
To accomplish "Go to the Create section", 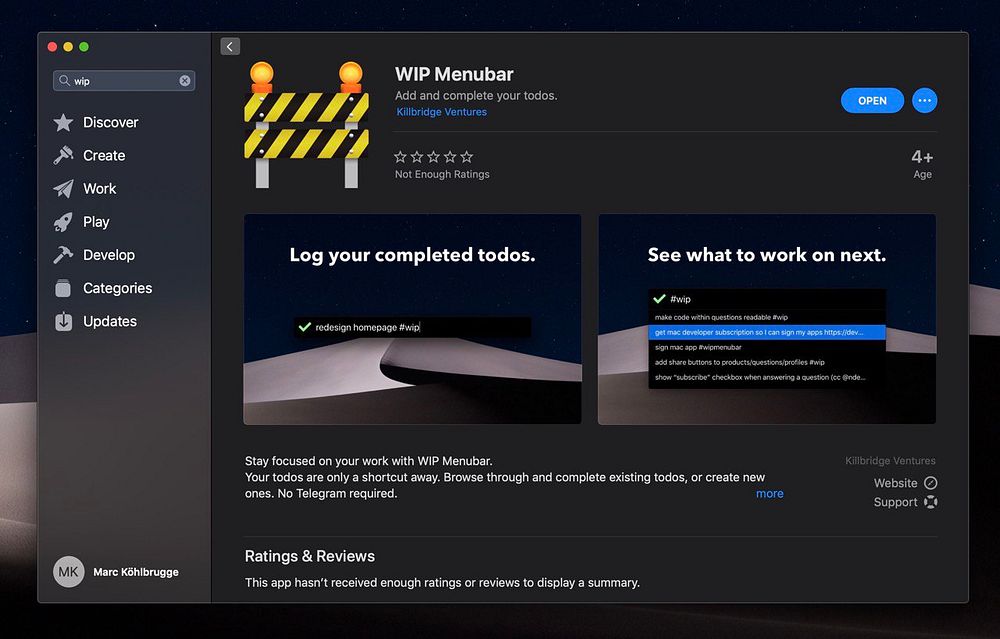I will [104, 156].
